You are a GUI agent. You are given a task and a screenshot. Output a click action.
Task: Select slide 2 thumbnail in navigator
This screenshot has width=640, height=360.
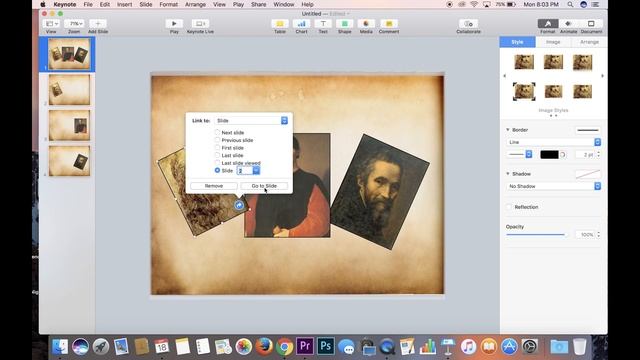(69, 89)
